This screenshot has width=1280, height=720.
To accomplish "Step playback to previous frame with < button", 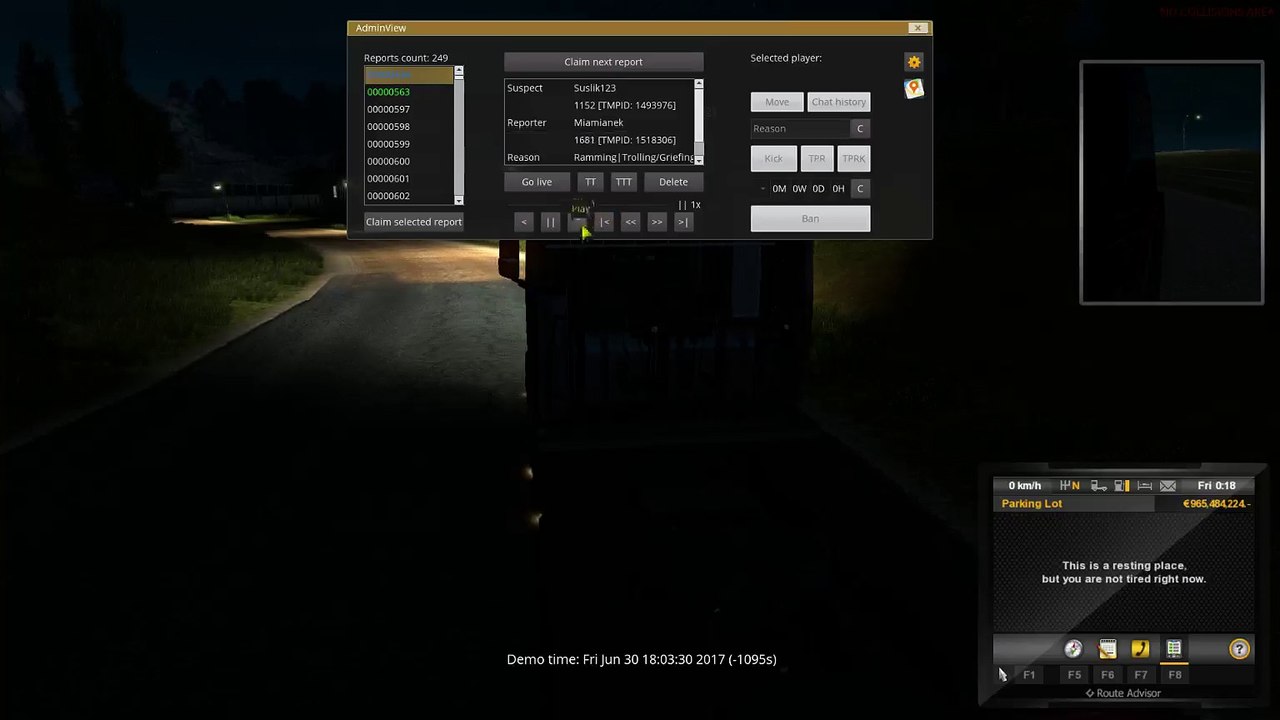I will (524, 222).
